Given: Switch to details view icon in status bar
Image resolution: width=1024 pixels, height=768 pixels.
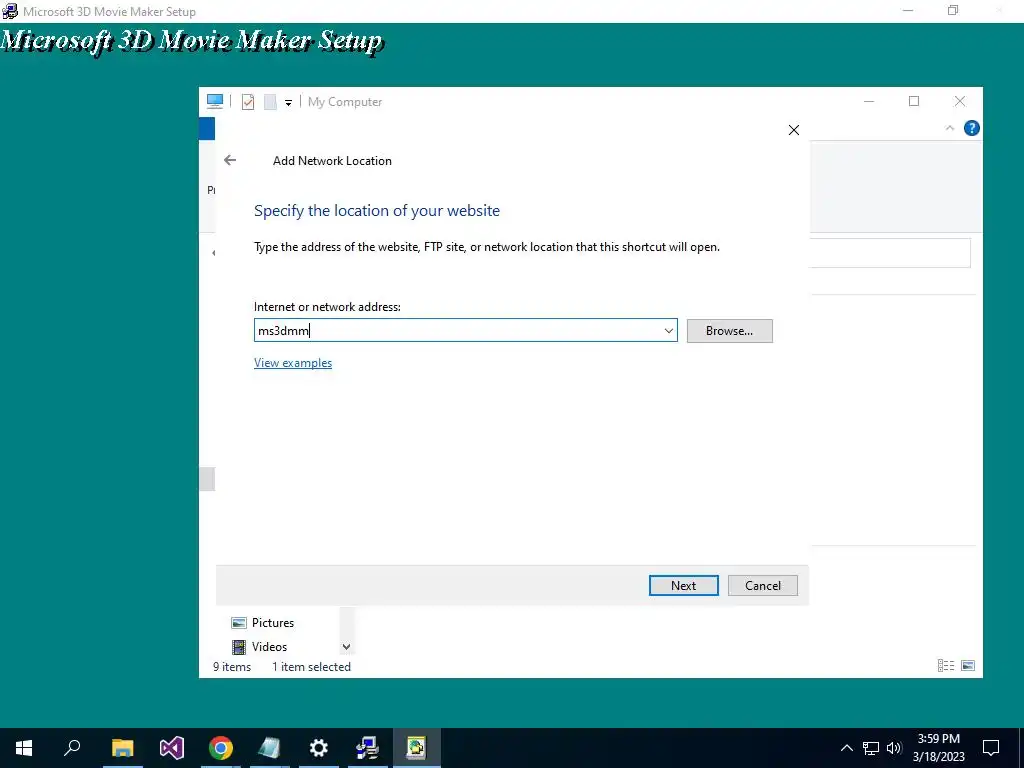Looking at the screenshot, I should [946, 665].
